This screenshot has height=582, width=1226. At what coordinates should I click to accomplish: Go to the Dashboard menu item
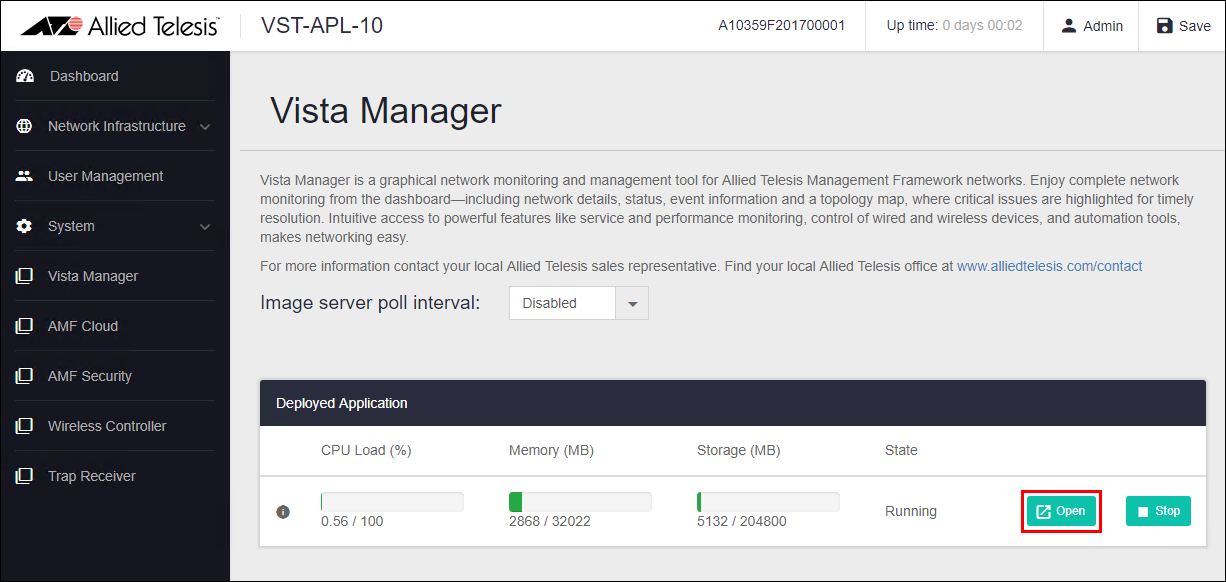(84, 76)
